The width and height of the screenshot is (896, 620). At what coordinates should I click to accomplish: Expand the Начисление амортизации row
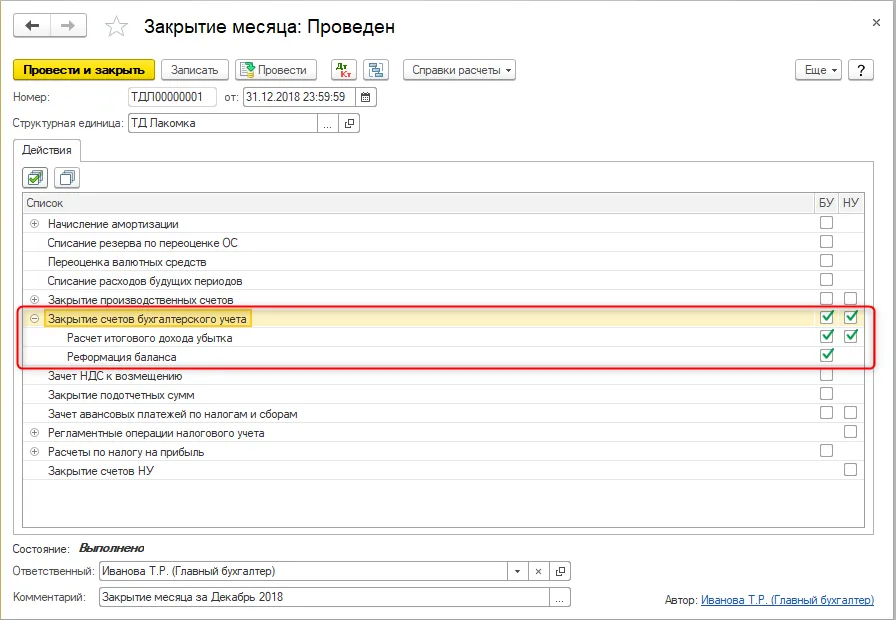(34, 224)
